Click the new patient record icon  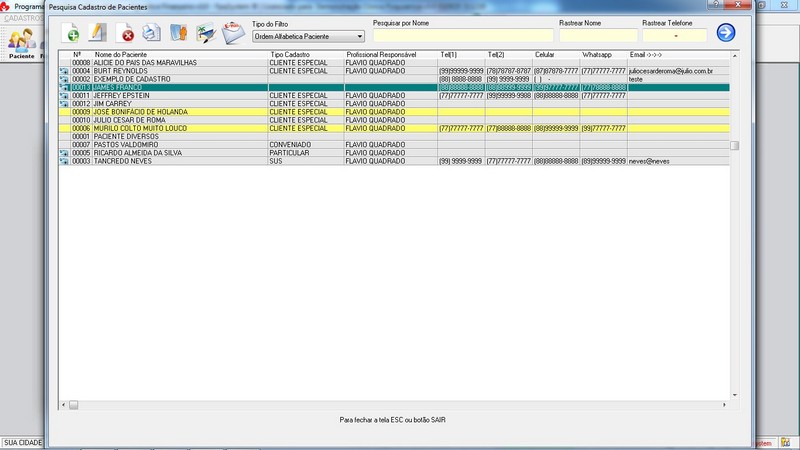tap(71, 33)
